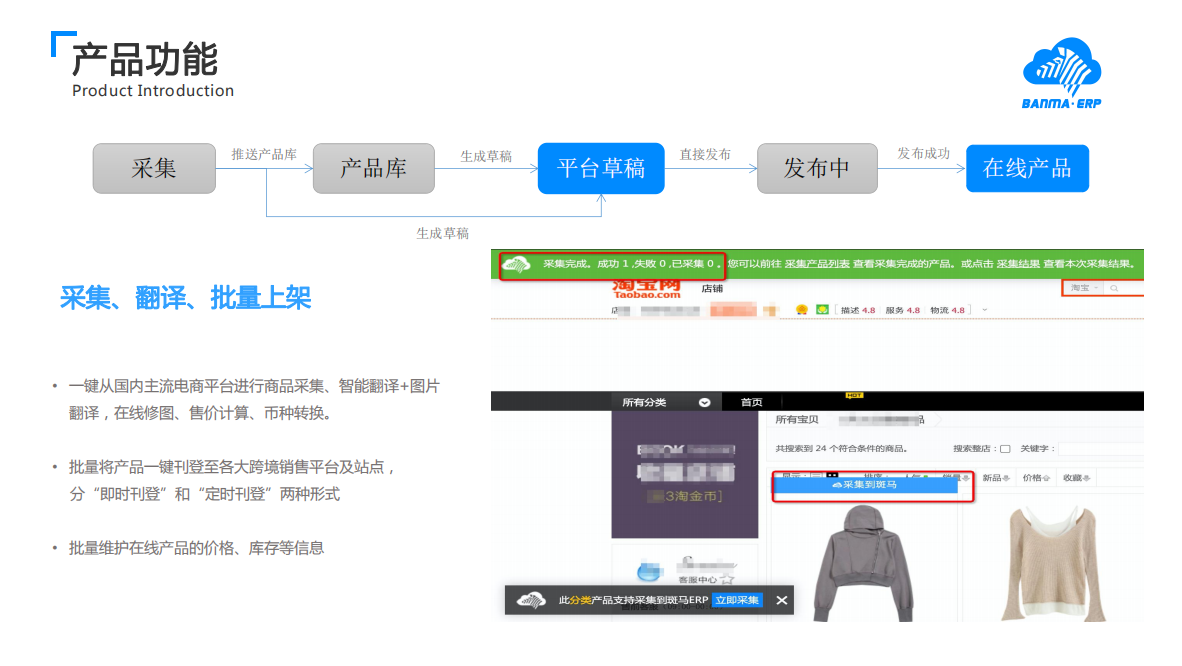
Task: Expand the chevron after 物流 4.8 rating
Action: click(x=983, y=307)
